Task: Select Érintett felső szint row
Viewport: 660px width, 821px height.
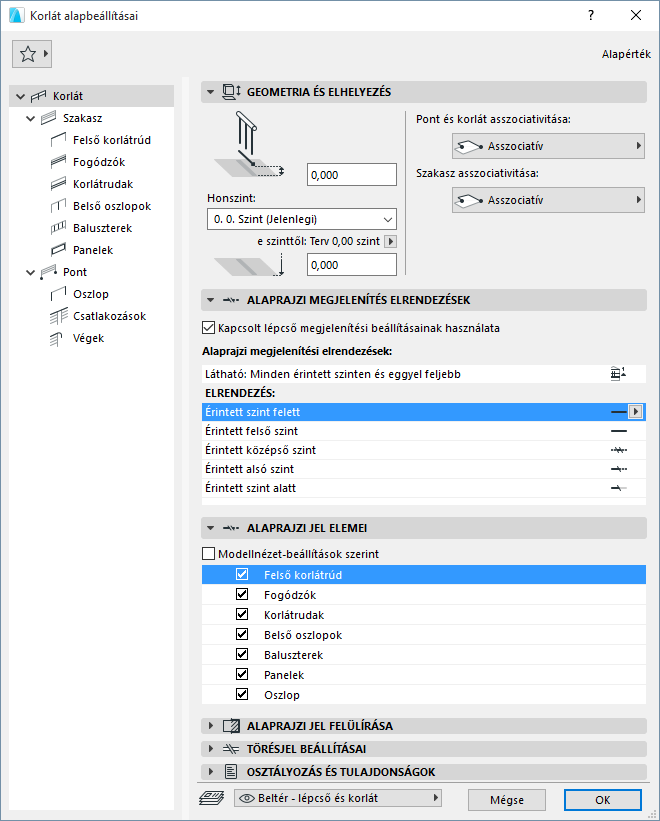Action: (x=423, y=431)
